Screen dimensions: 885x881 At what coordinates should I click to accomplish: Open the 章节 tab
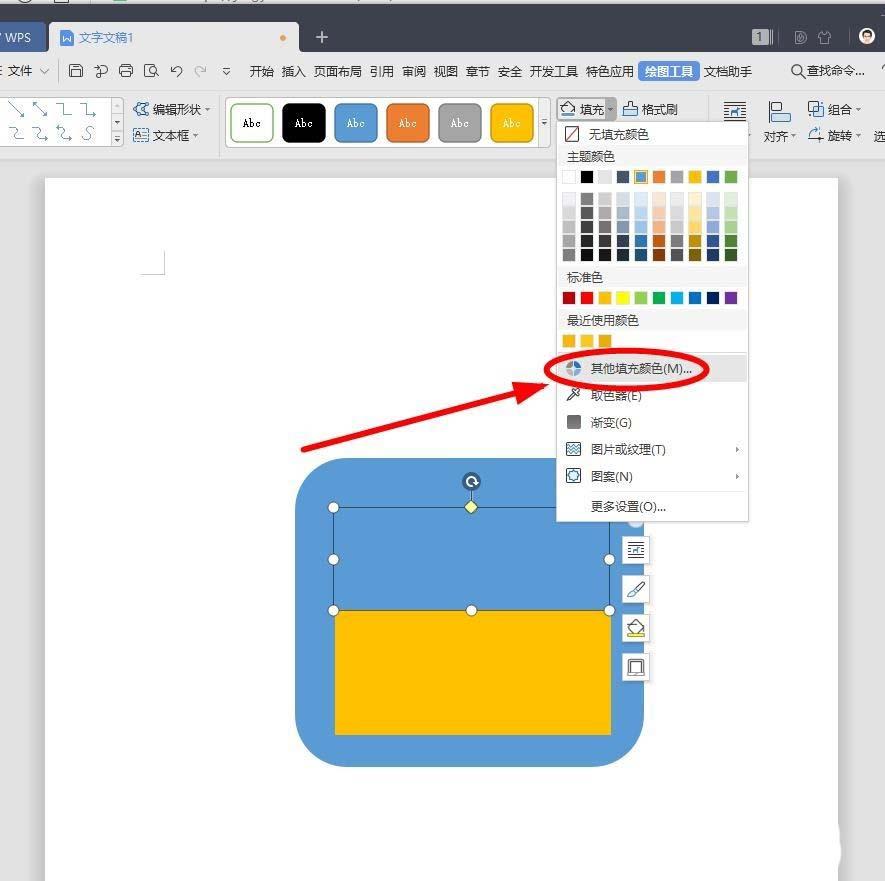(477, 71)
